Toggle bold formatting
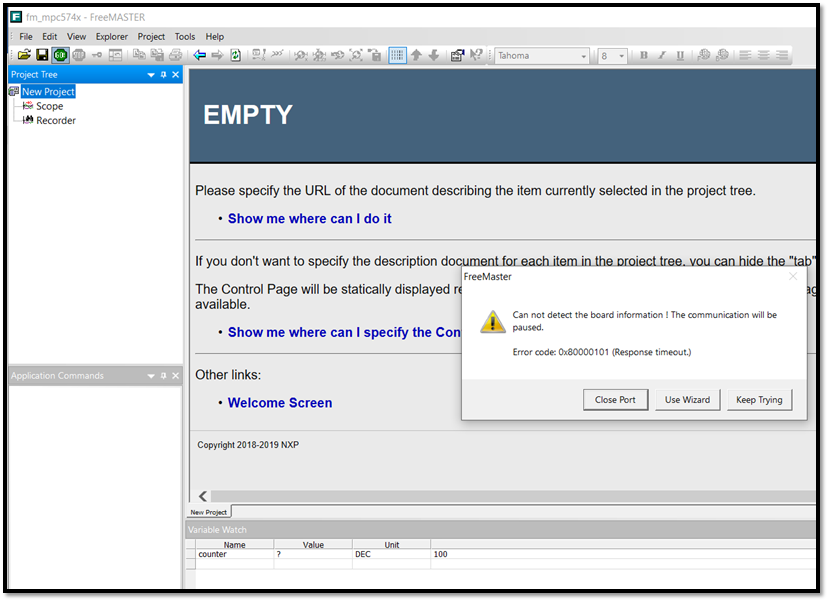The image size is (829, 602). 643,55
